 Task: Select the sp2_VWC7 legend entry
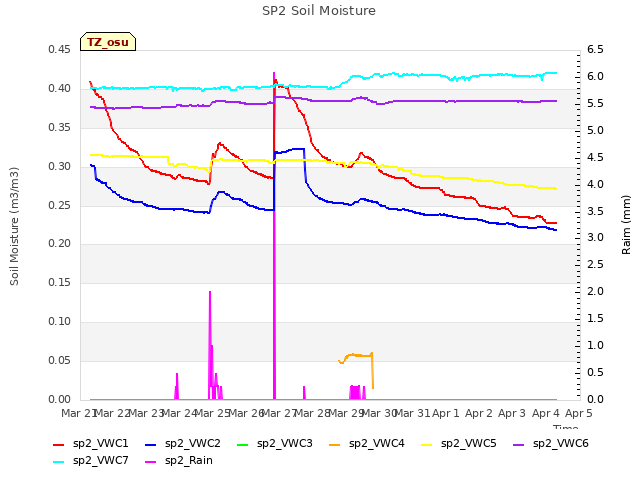point(91,460)
